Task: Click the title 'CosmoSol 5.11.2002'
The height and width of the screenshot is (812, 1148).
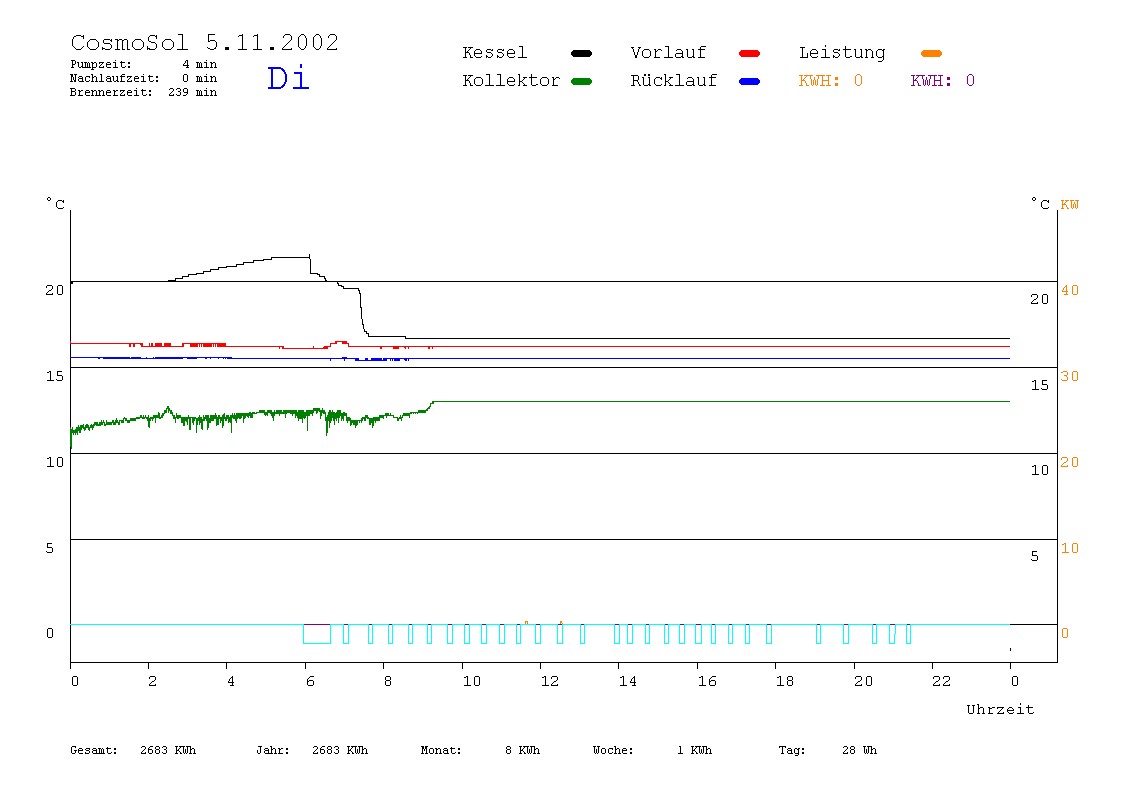Action: point(205,42)
